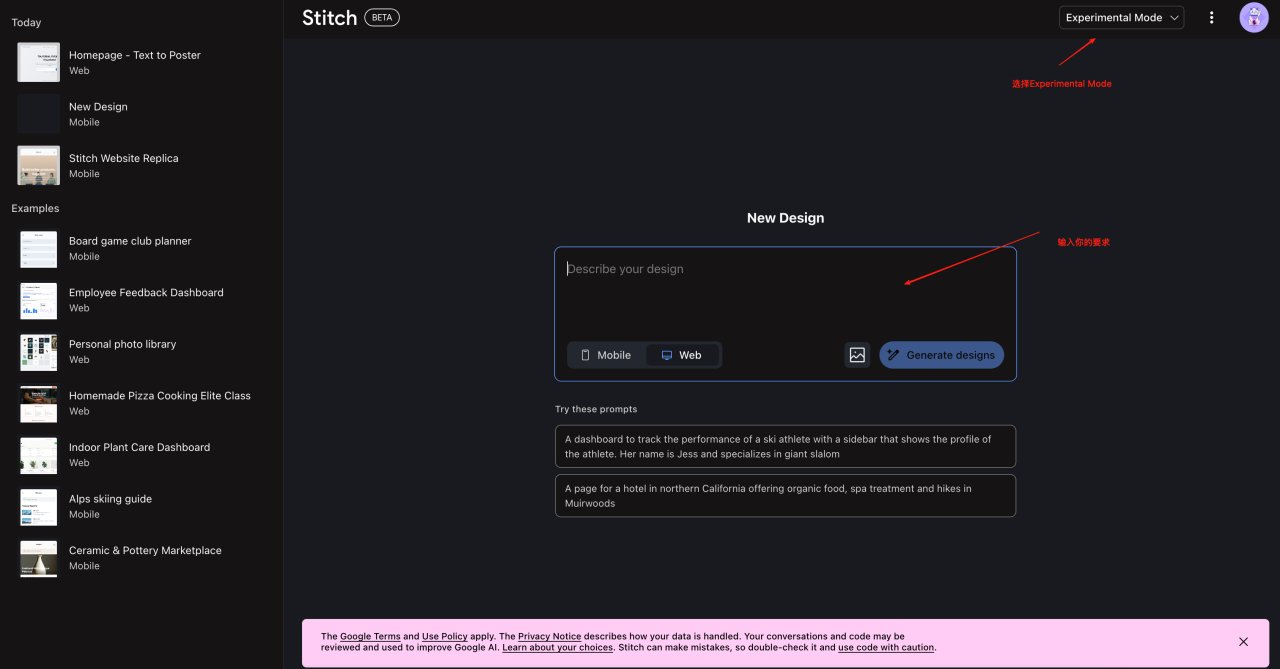The image size is (1280, 669).
Task: Click the BETA badge
Action: 382,17
